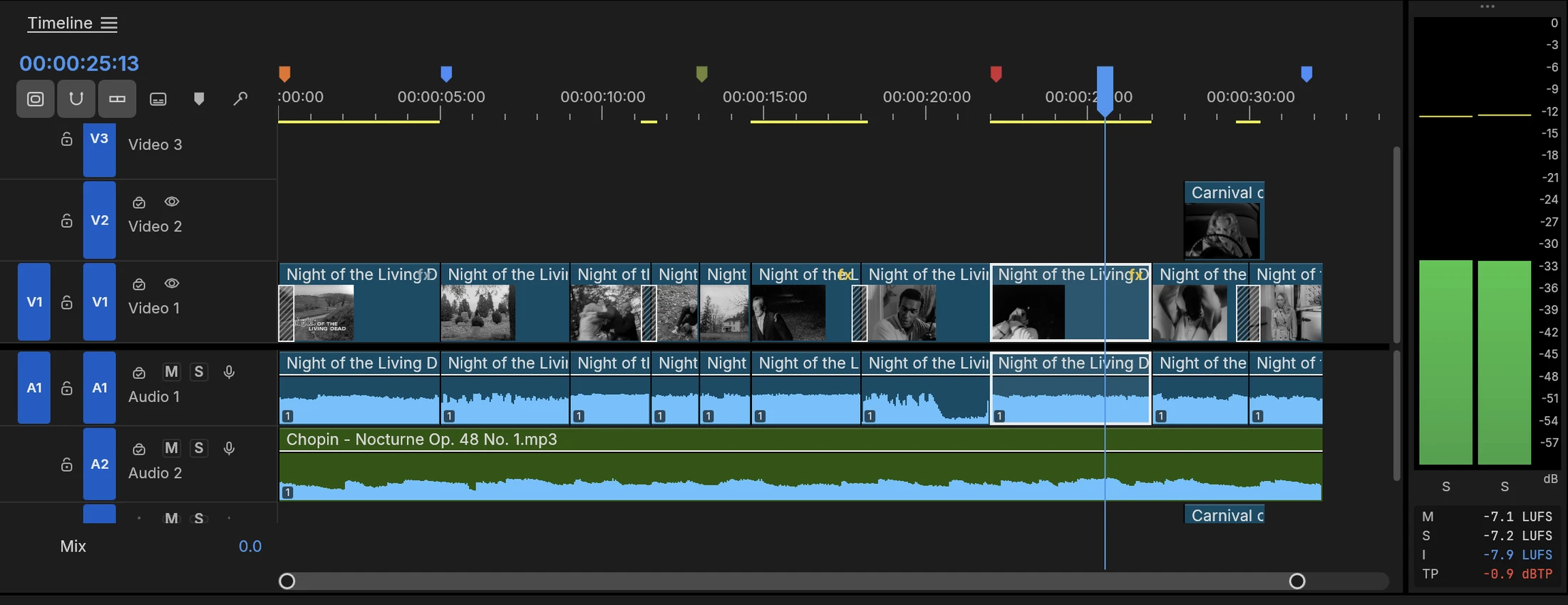Toggle sync lock on Audio 2

coord(139,449)
